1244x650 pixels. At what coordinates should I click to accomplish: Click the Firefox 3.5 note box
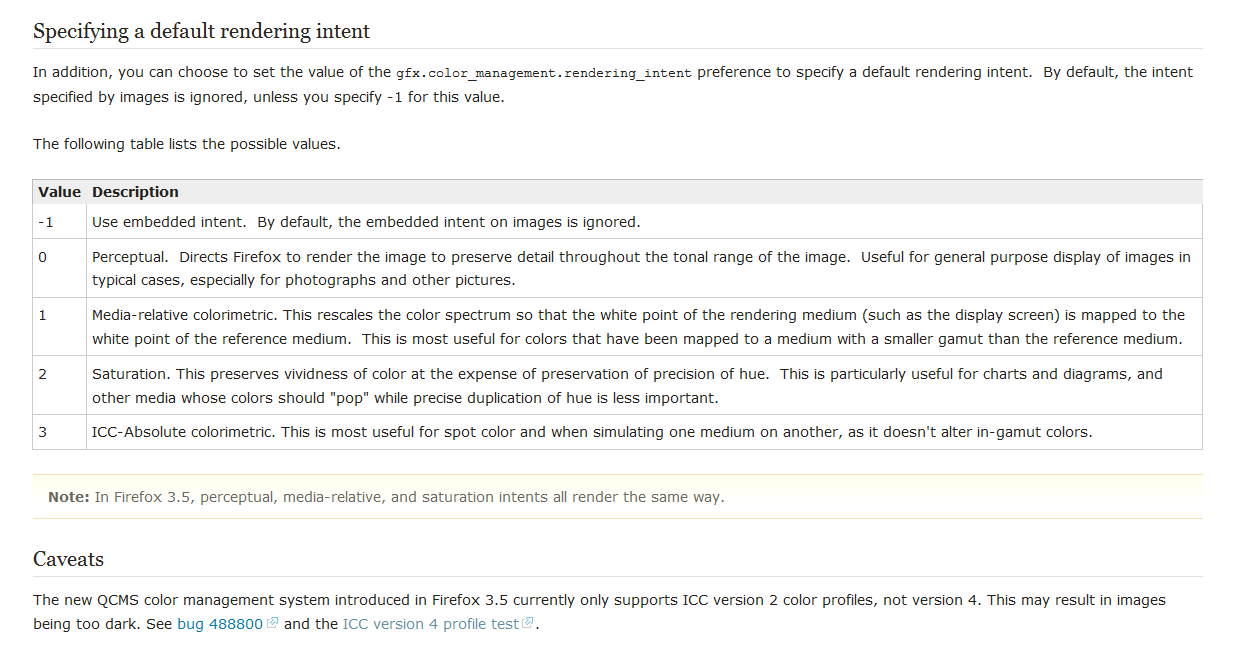click(617, 497)
